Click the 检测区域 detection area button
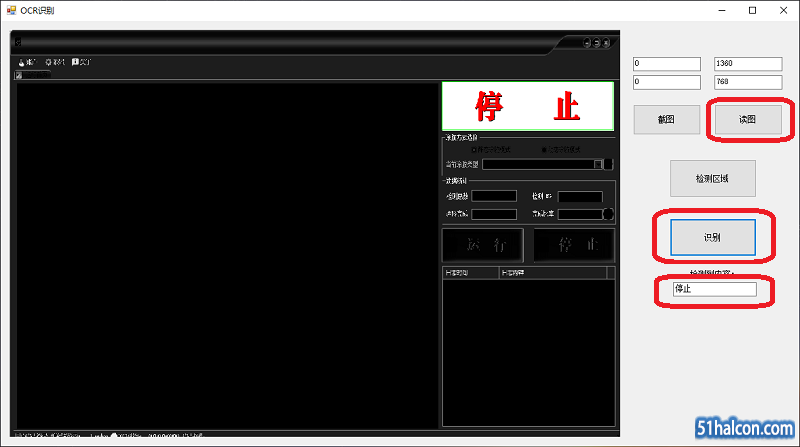This screenshot has width=800, height=447. click(x=712, y=178)
